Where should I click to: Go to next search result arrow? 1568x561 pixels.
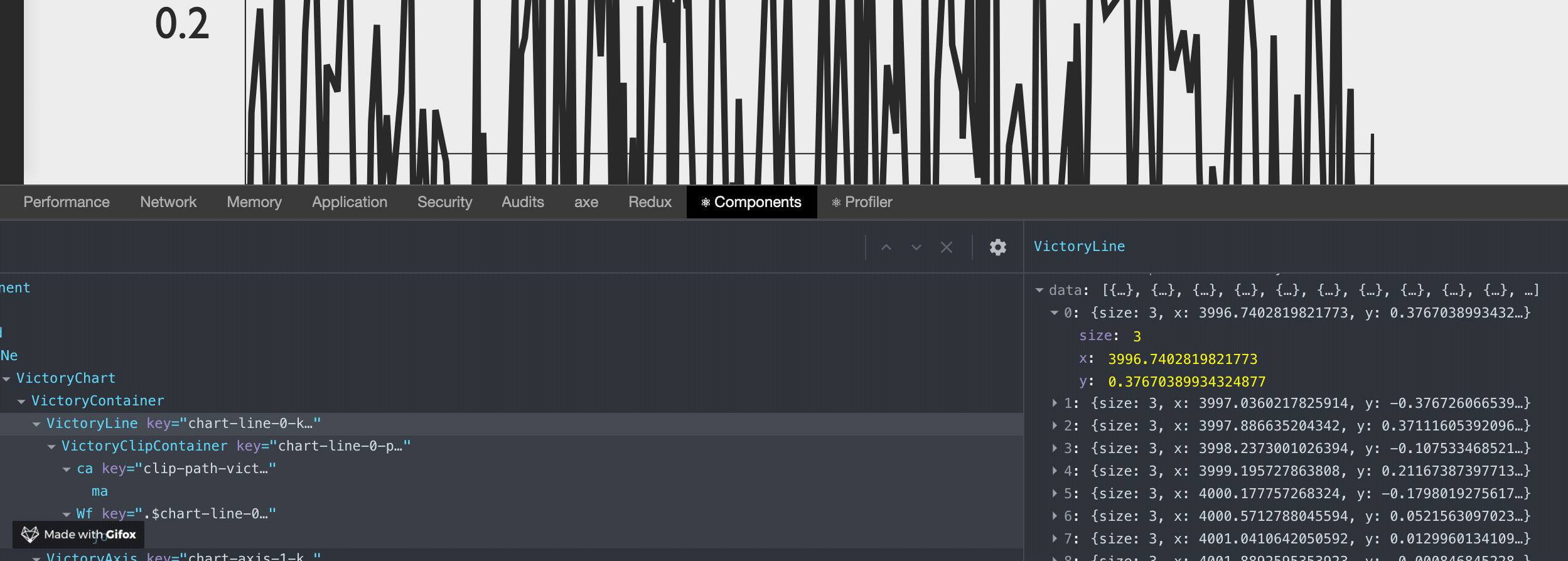pos(916,247)
